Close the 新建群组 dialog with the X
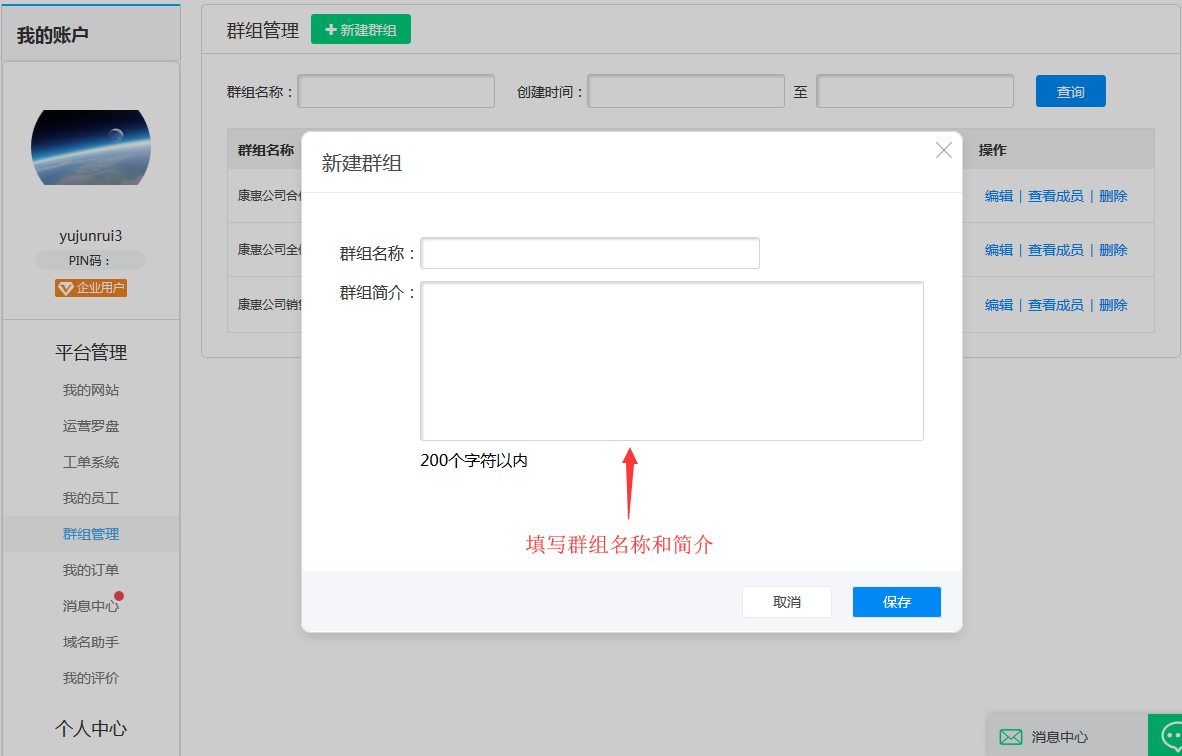The height and width of the screenshot is (756, 1182). click(943, 149)
